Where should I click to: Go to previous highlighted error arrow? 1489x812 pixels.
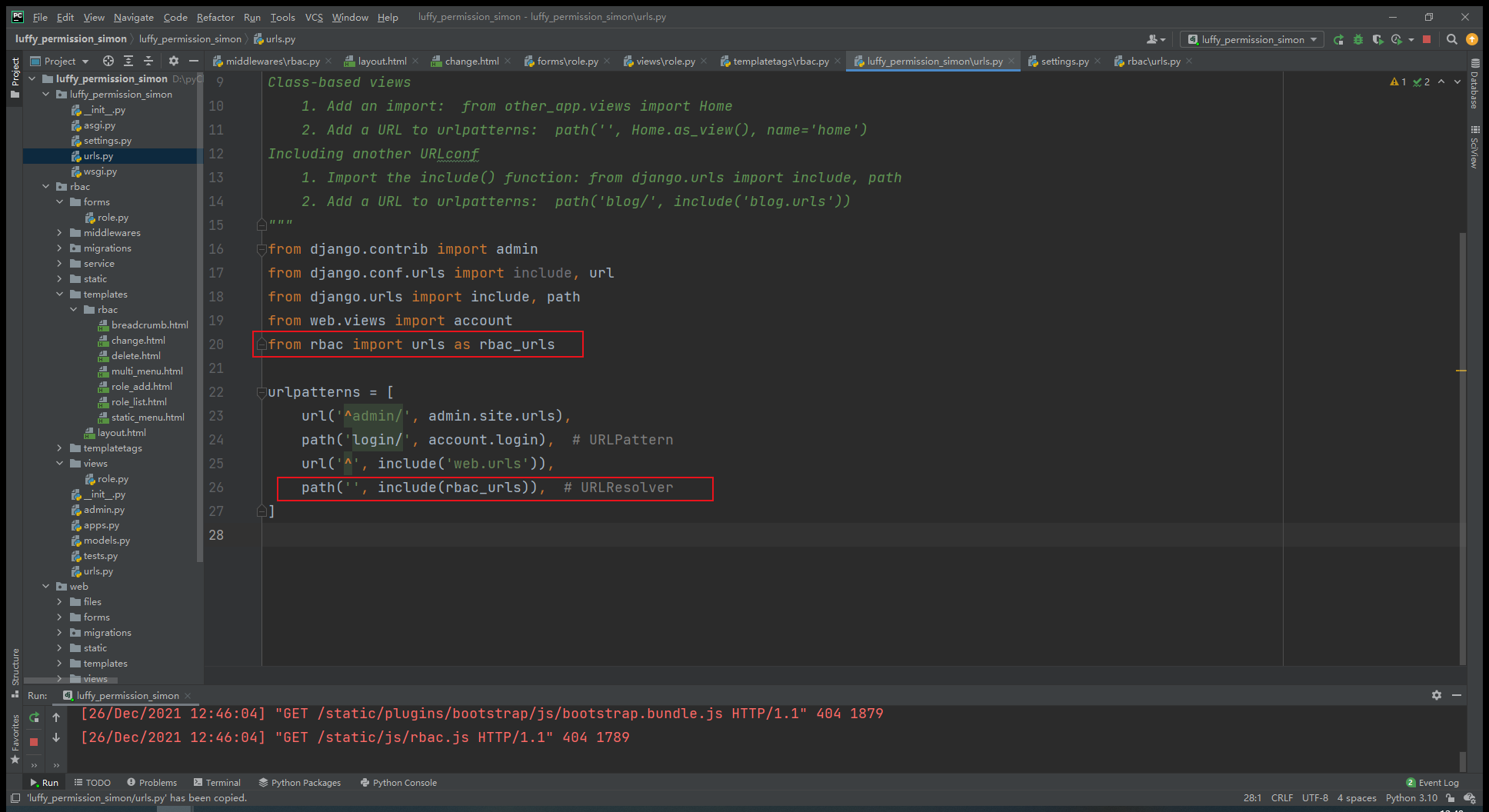[x=1441, y=82]
